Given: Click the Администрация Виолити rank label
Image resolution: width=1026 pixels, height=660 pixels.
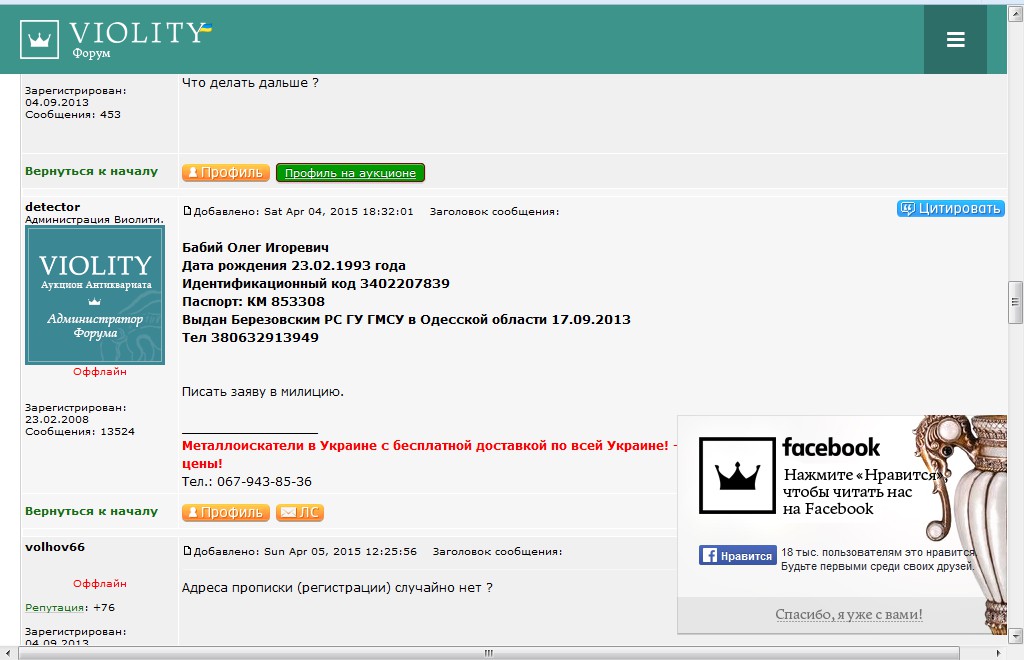Looking at the screenshot, I should pos(94,220).
